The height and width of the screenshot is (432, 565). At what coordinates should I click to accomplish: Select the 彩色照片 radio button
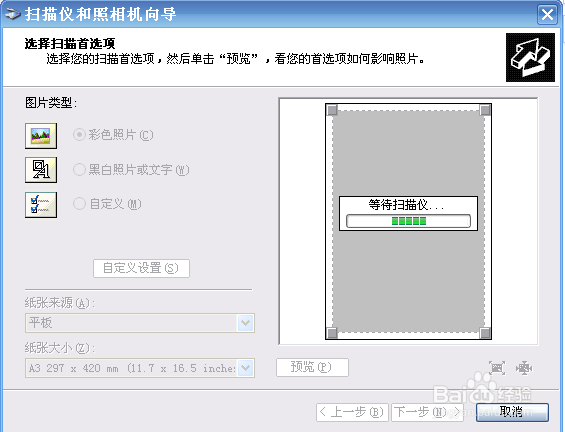tap(79, 135)
